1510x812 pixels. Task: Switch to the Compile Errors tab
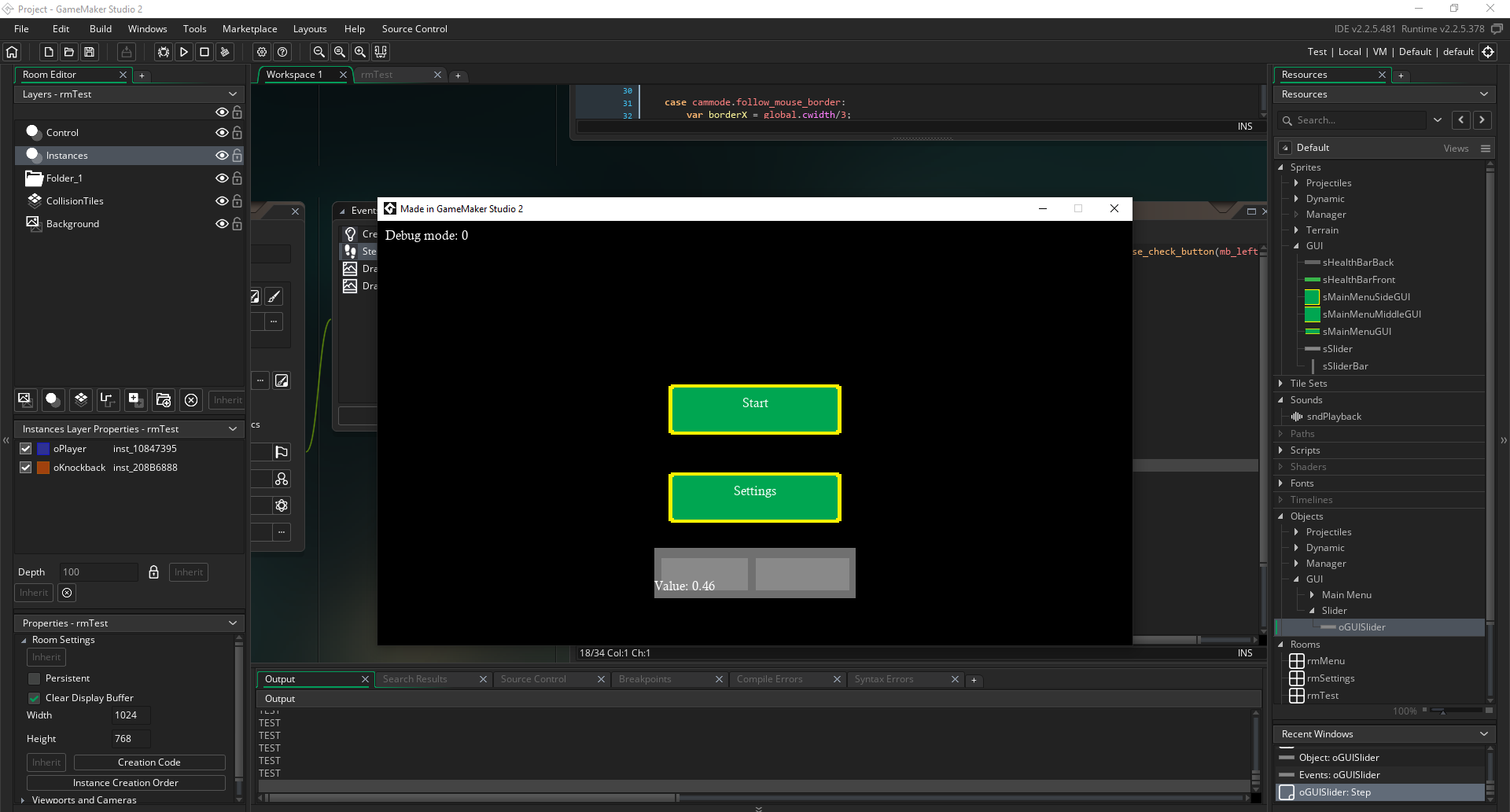[769, 679]
